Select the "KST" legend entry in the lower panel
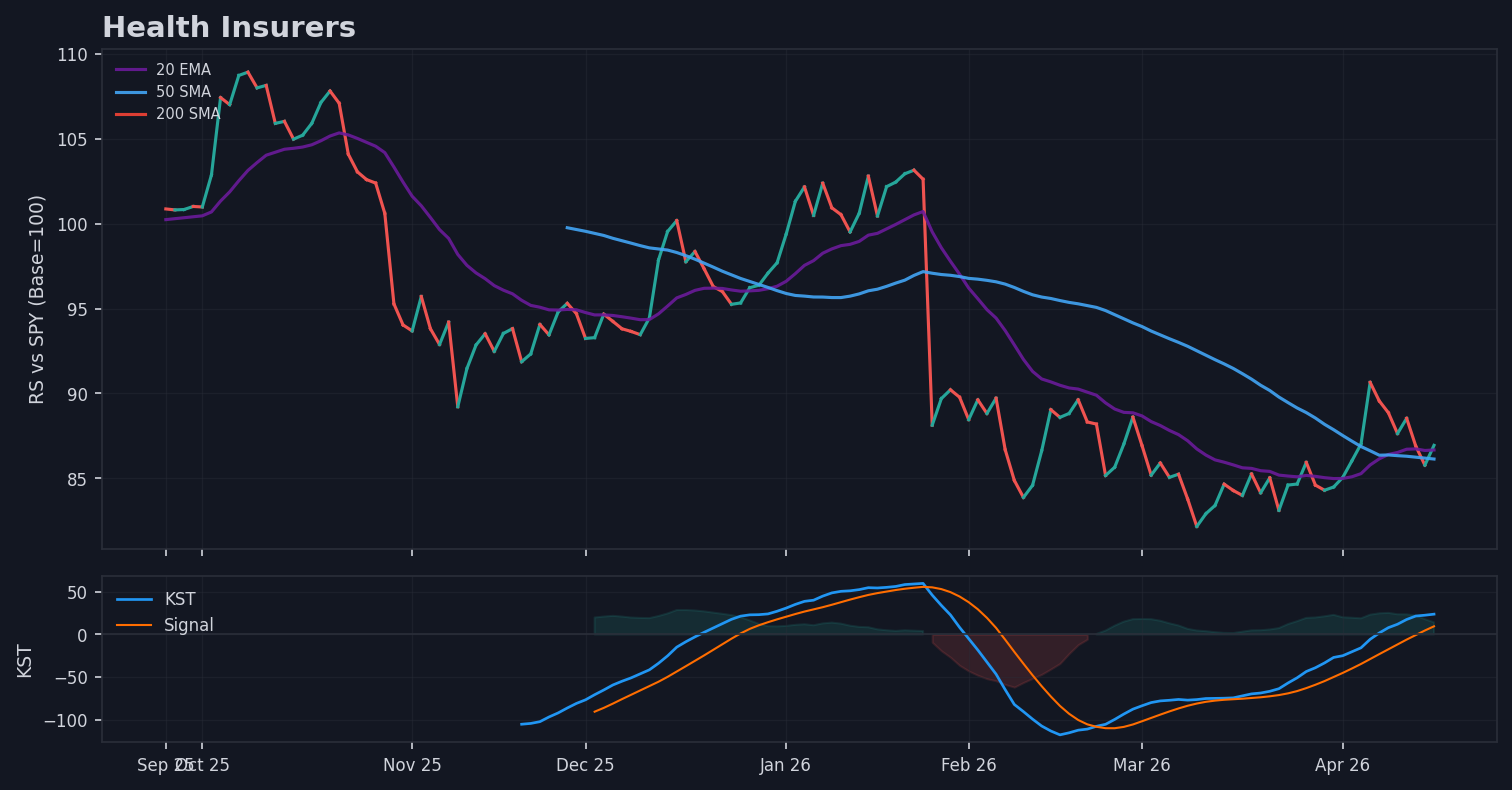This screenshot has height=790, width=1512. point(180,600)
